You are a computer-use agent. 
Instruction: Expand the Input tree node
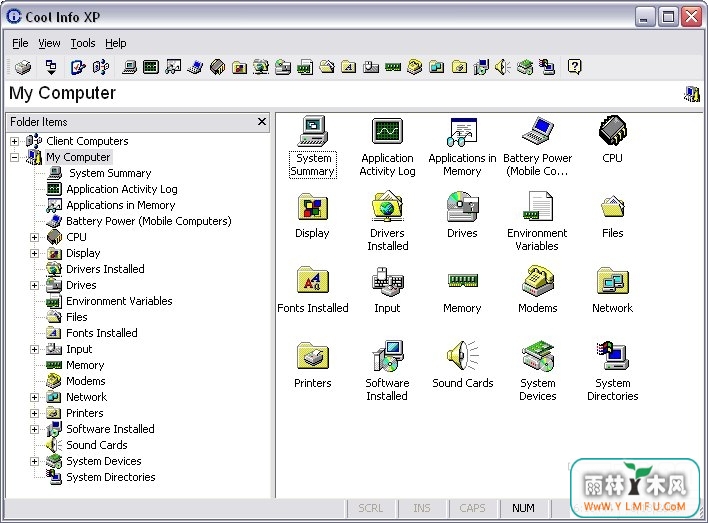(34, 350)
